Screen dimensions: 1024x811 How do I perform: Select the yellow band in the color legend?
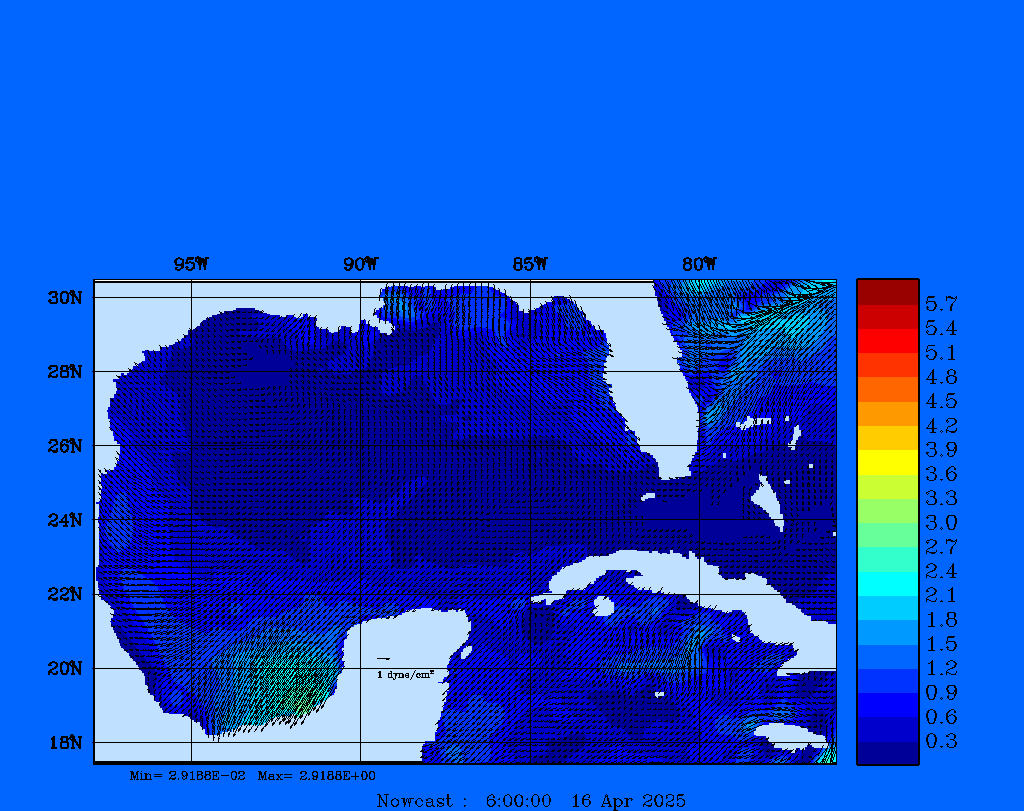pos(887,462)
